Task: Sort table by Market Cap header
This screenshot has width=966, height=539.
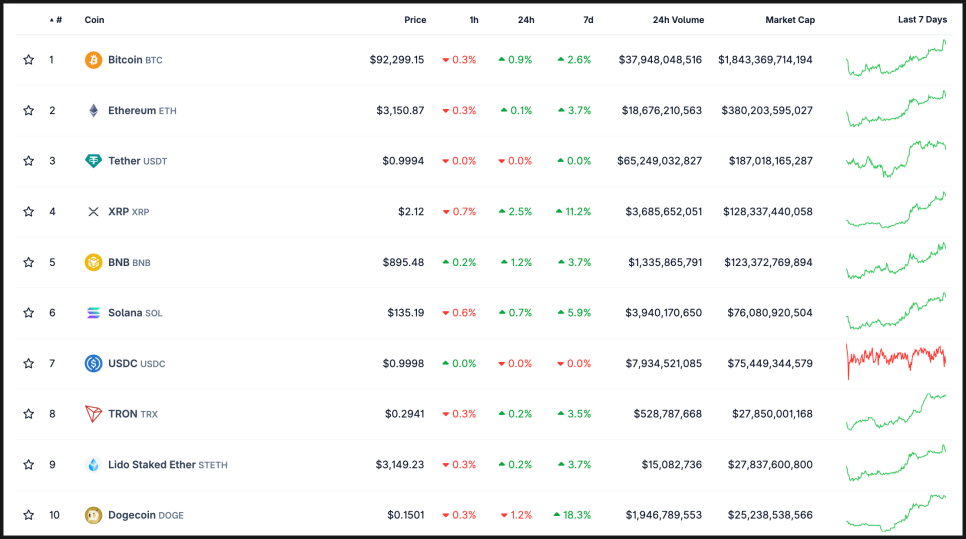Action: (x=789, y=20)
